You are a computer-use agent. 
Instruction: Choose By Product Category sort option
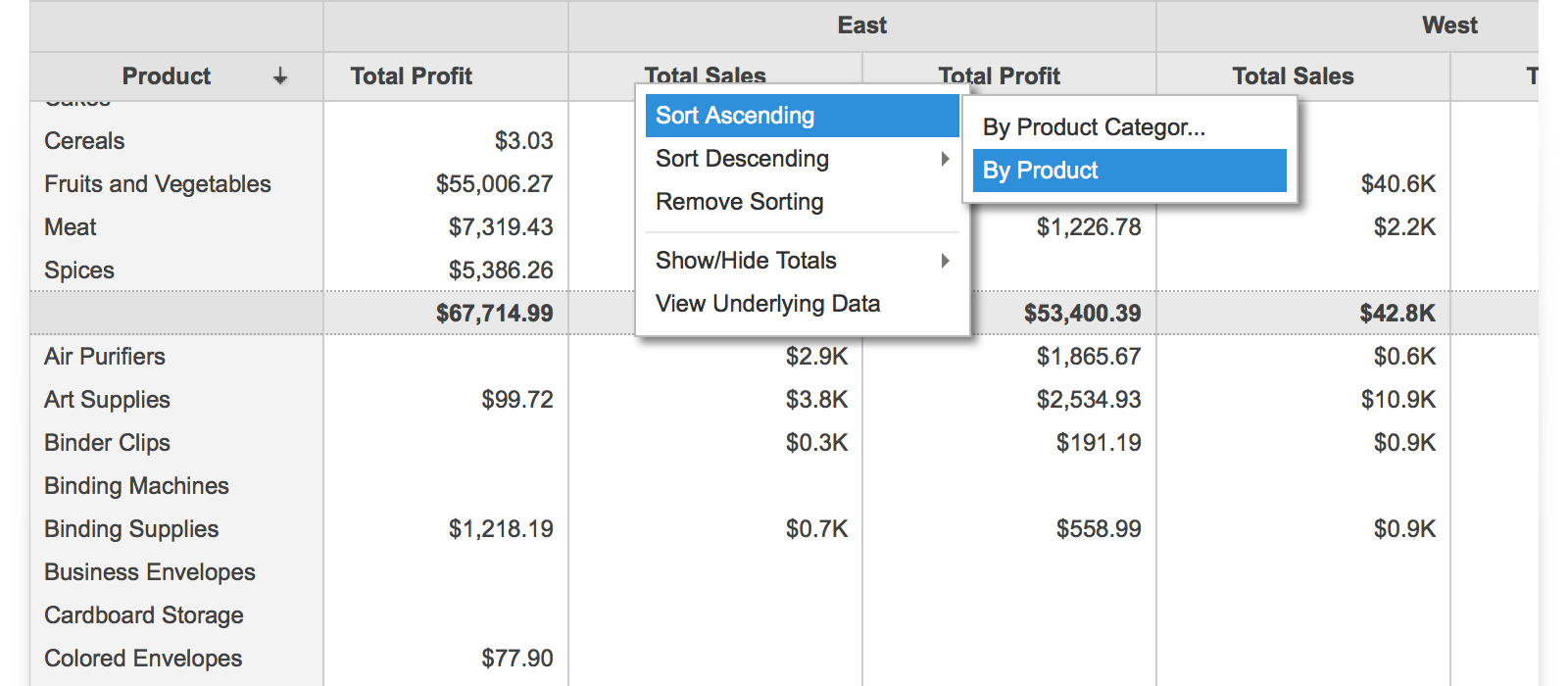(x=1094, y=127)
